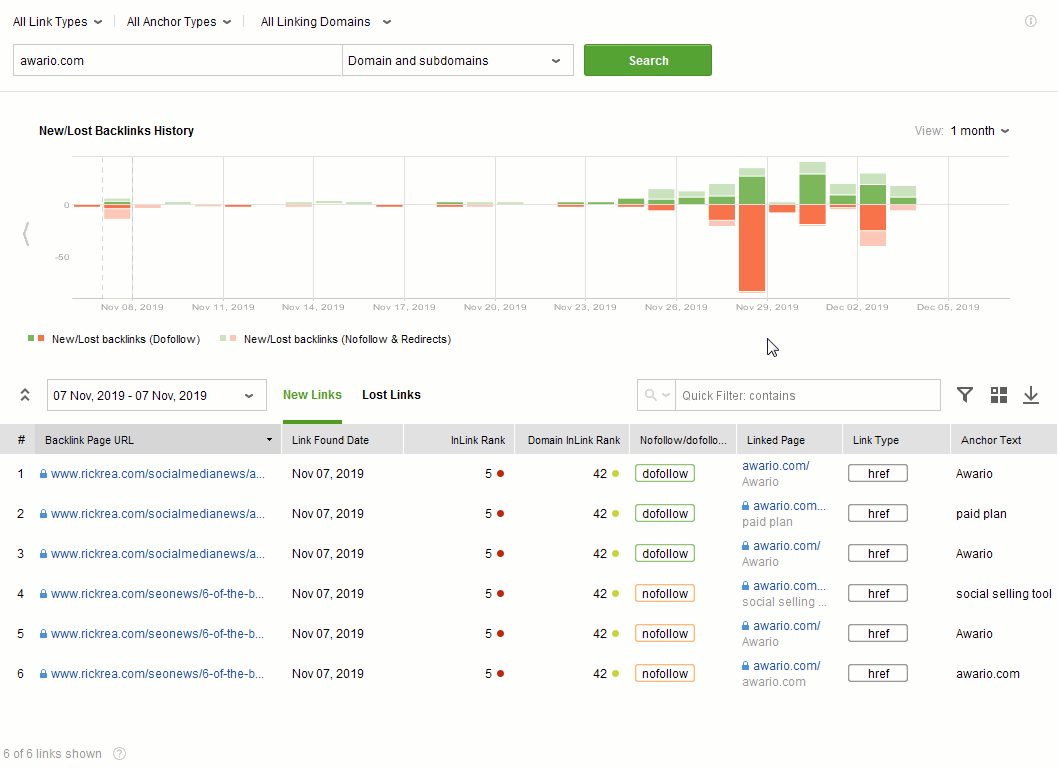Click the nofollow tag in row 5
Screen dimensions: 1058x768
tap(665, 634)
